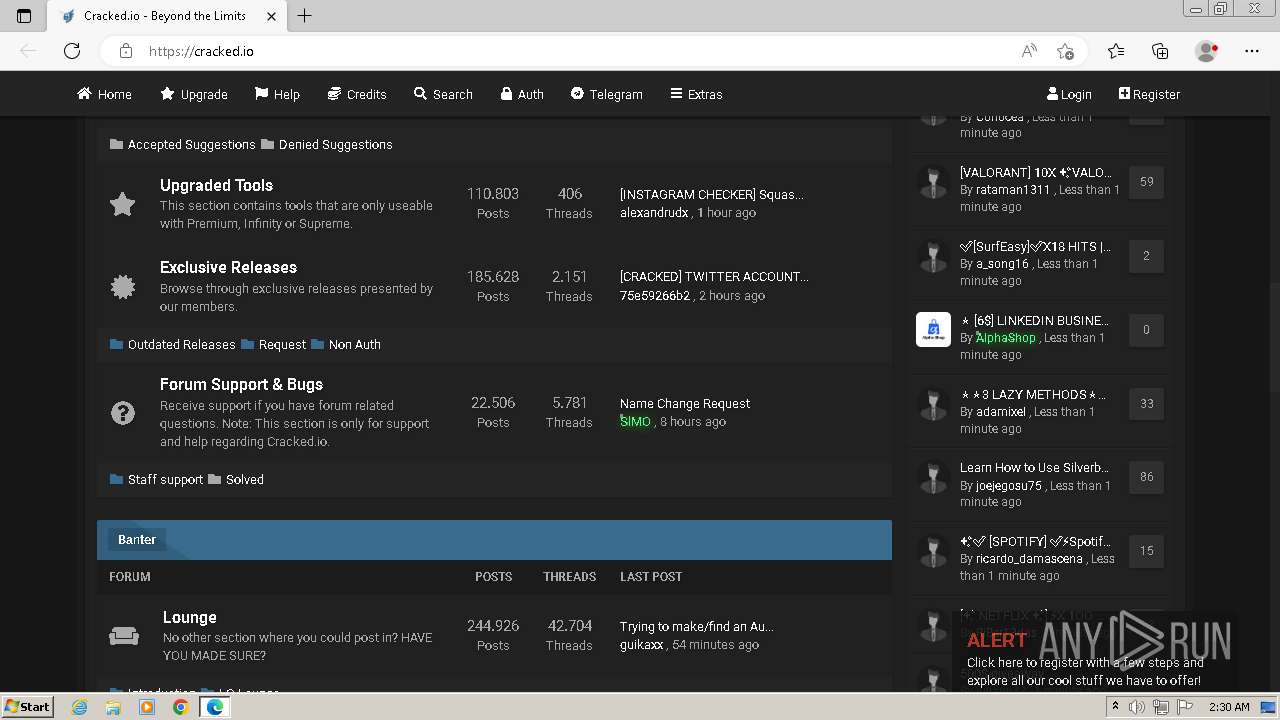The image size is (1280, 720).
Task: Click the Windows Start button
Action: tap(27, 707)
